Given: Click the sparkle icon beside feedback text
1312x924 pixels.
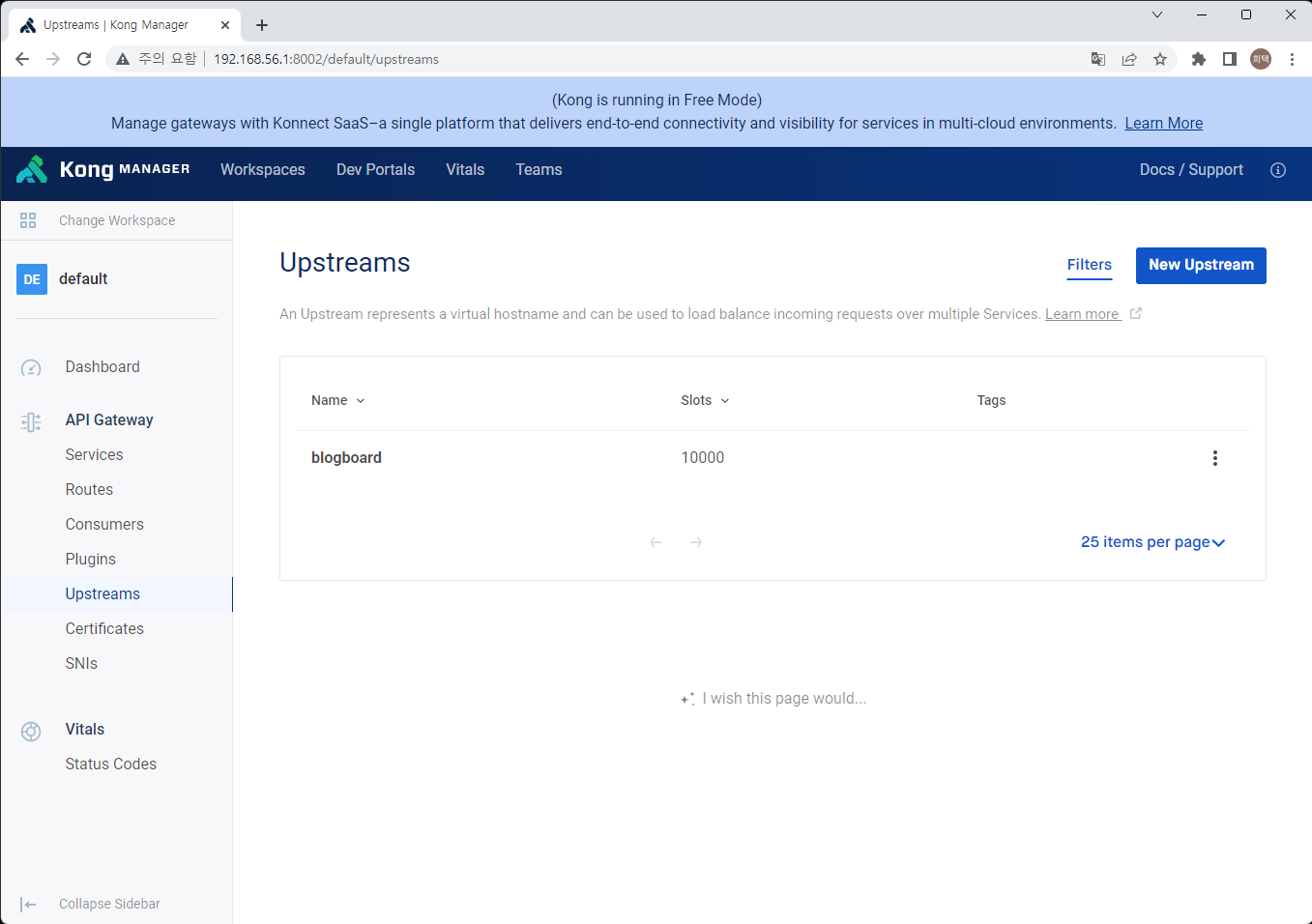Looking at the screenshot, I should coord(687,699).
